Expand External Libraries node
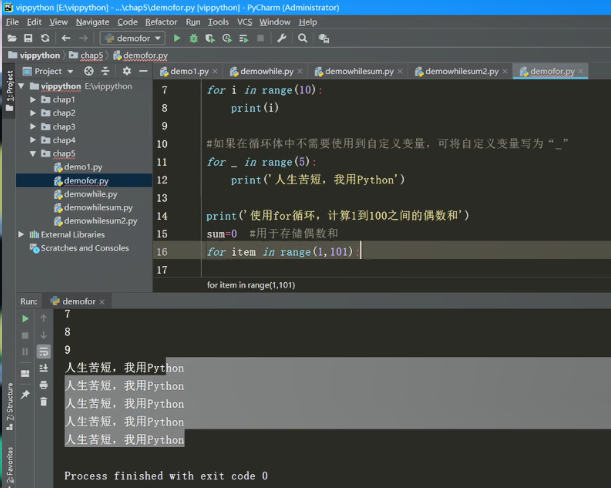This screenshot has width=611, height=488. (x=21, y=234)
